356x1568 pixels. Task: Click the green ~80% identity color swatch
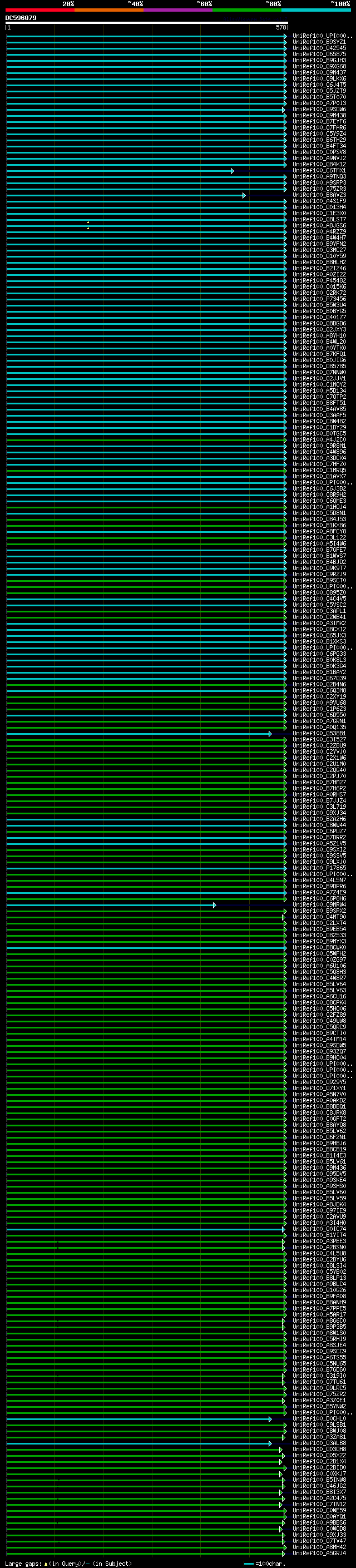247,10
